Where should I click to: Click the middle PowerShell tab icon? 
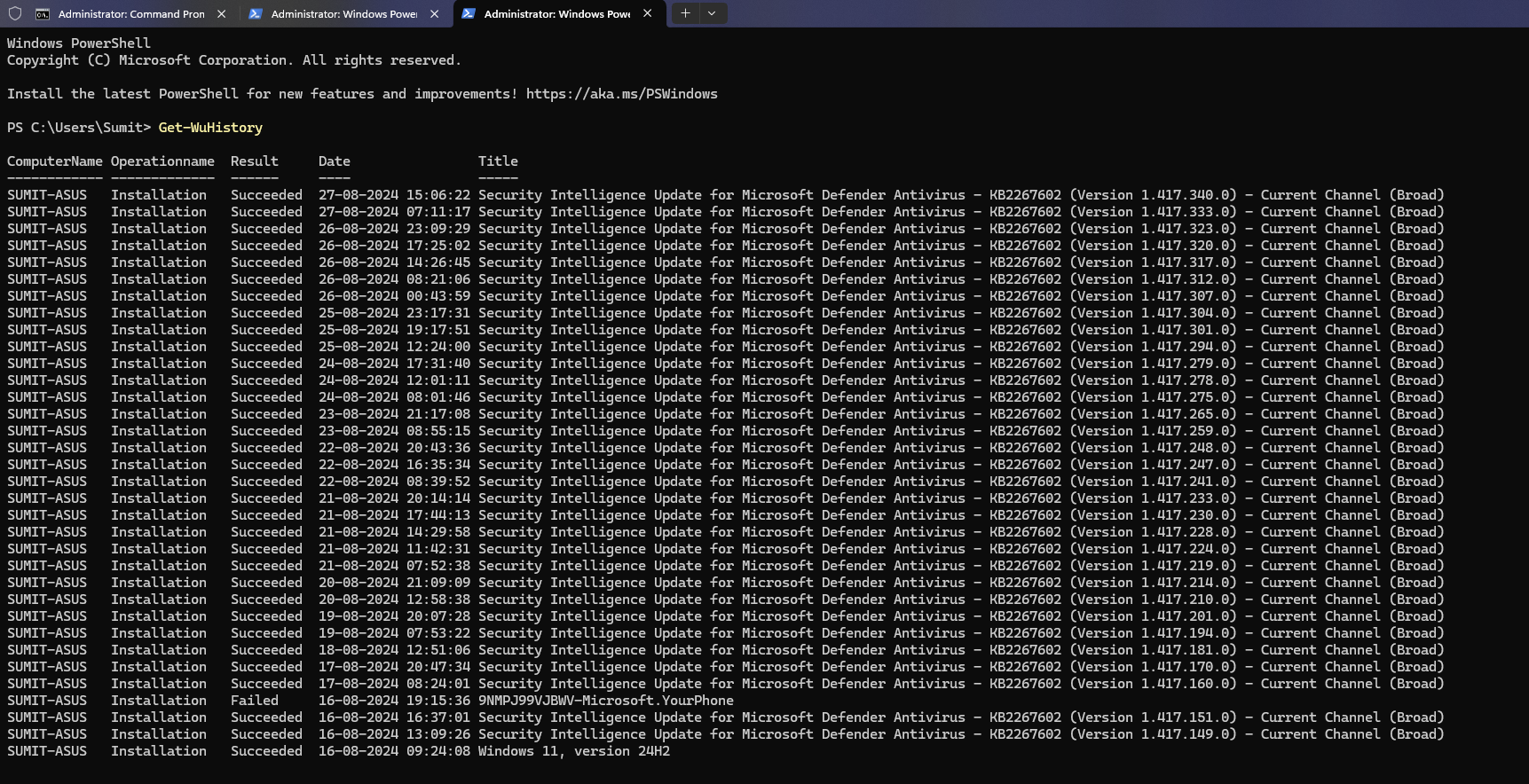pos(256,14)
